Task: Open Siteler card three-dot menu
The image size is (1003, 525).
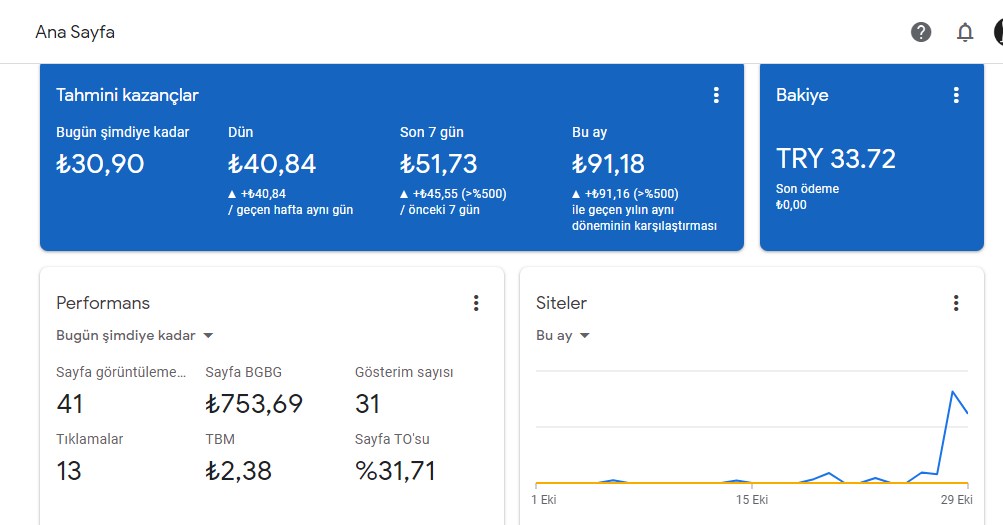Action: [956, 303]
